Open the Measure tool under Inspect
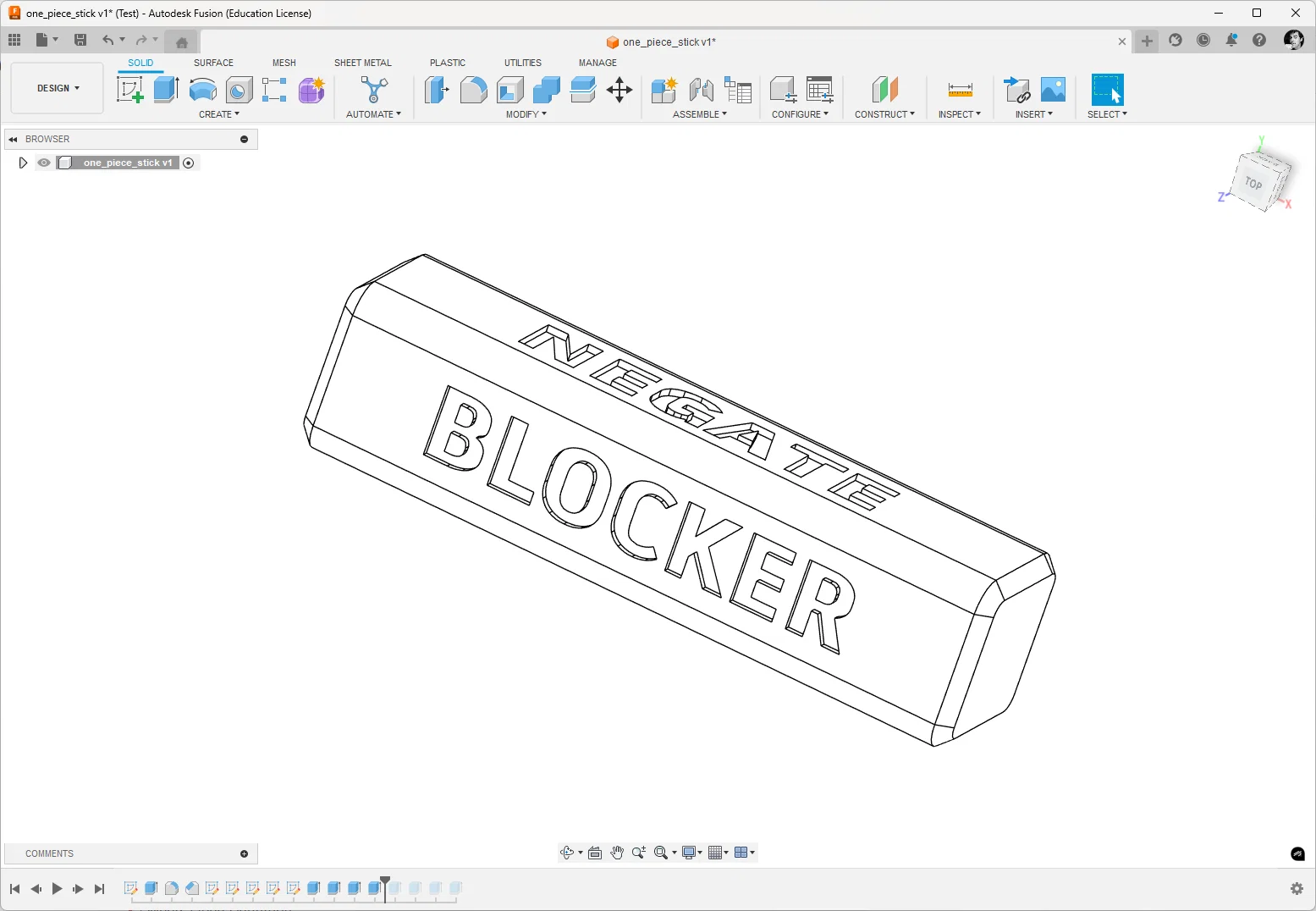The width and height of the screenshot is (1316, 911). click(960, 90)
